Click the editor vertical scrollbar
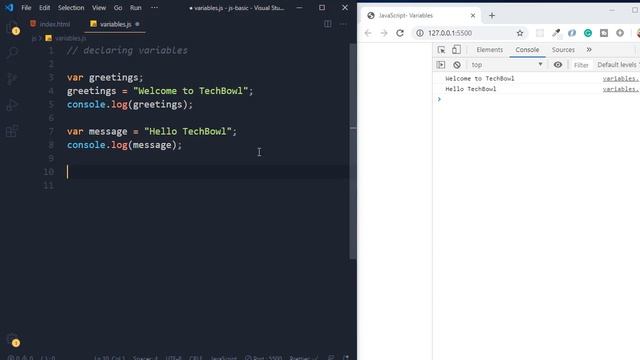Viewport: 640px width, 360px height. pyautogui.click(x=353, y=151)
